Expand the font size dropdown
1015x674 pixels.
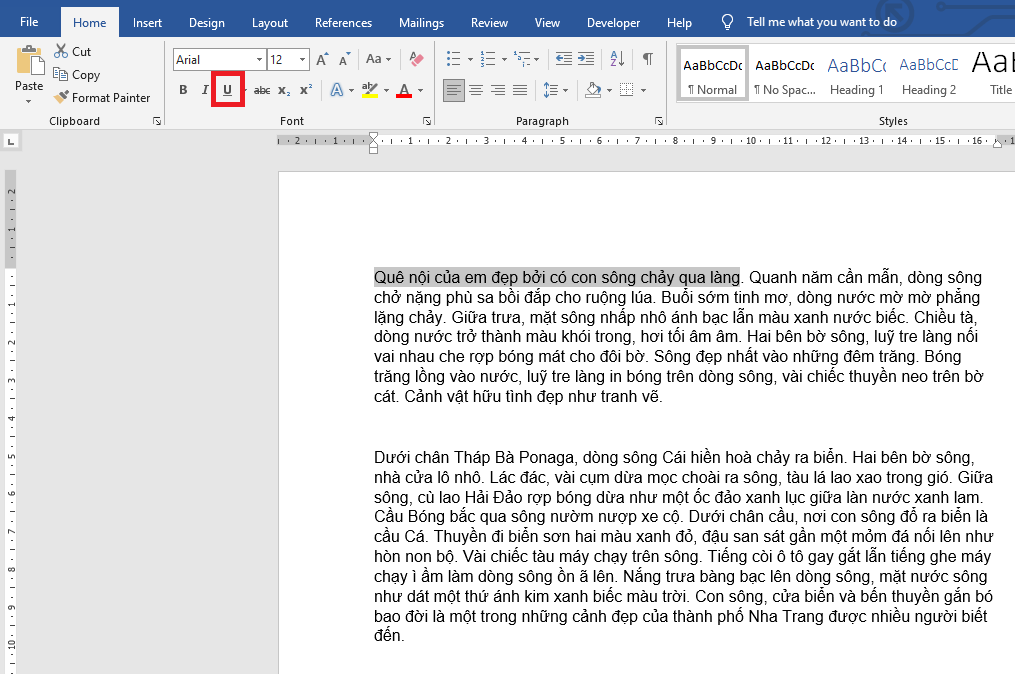pyautogui.click(x=303, y=60)
